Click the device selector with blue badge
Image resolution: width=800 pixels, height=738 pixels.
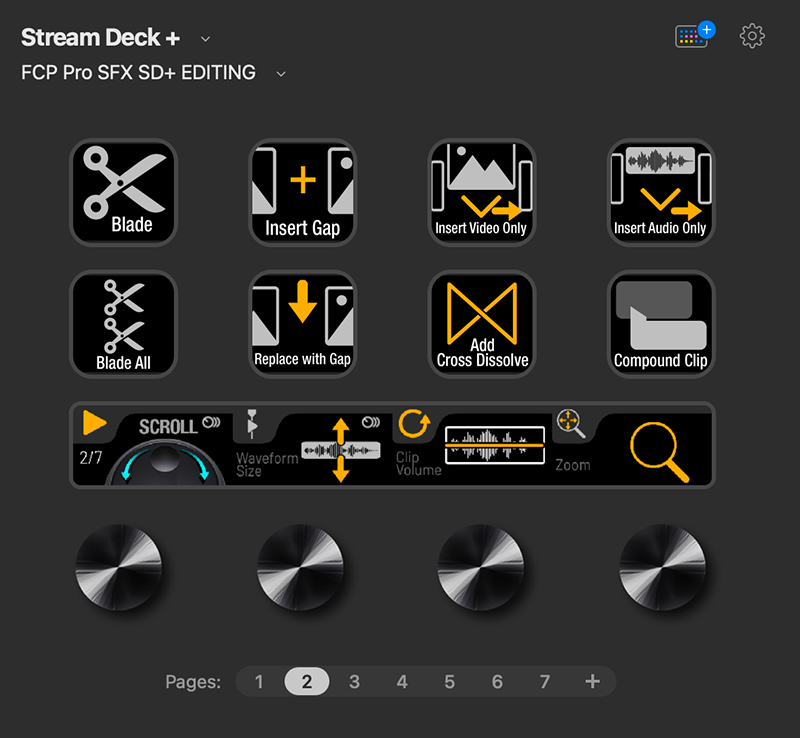pos(690,34)
